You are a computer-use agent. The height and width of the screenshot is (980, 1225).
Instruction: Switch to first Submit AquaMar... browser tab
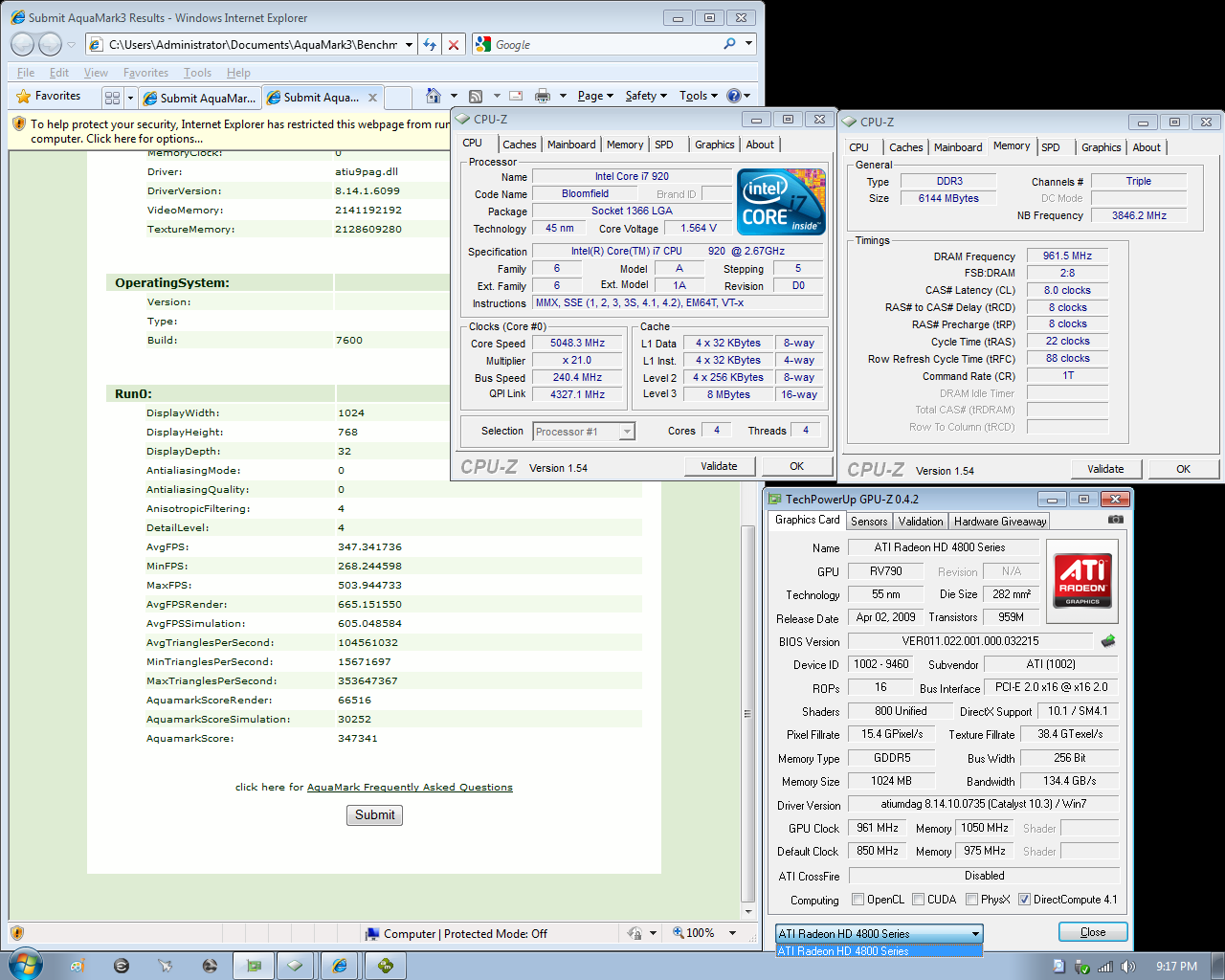tap(200, 98)
